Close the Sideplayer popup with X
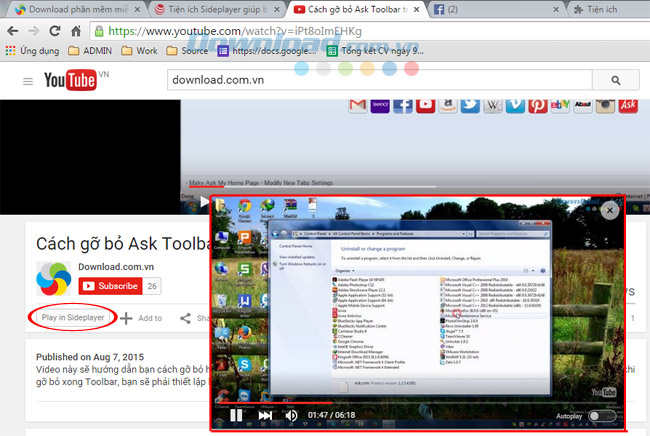Image resolution: width=650 pixels, height=436 pixels. [x=609, y=211]
